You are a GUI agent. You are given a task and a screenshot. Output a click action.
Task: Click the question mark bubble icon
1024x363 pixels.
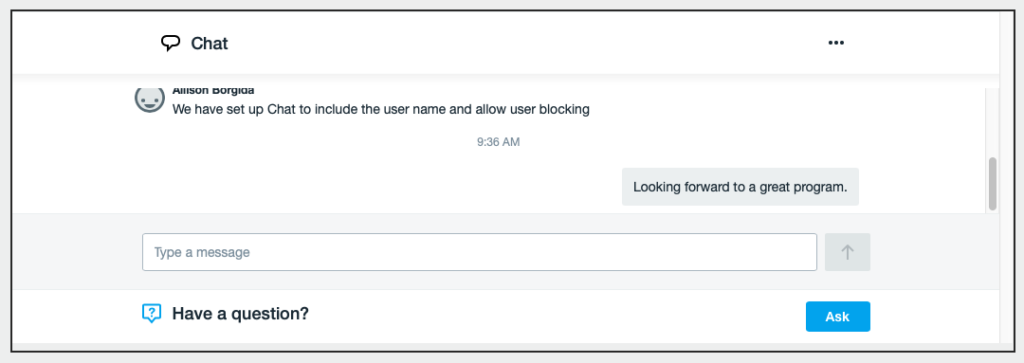pos(152,314)
